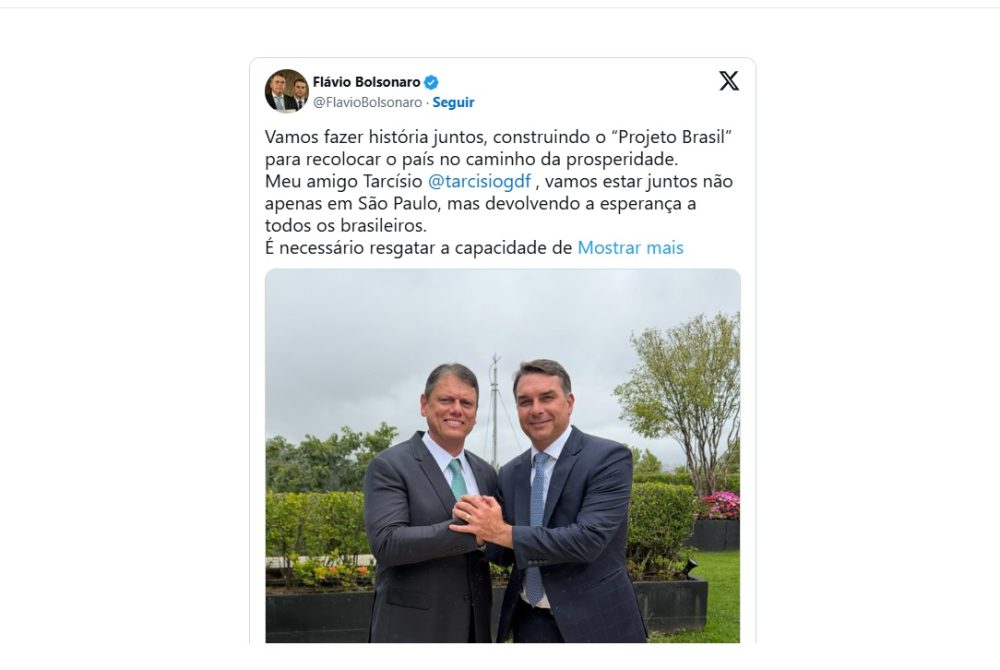Click the Flávio Bolsonaro display name

(x=367, y=82)
